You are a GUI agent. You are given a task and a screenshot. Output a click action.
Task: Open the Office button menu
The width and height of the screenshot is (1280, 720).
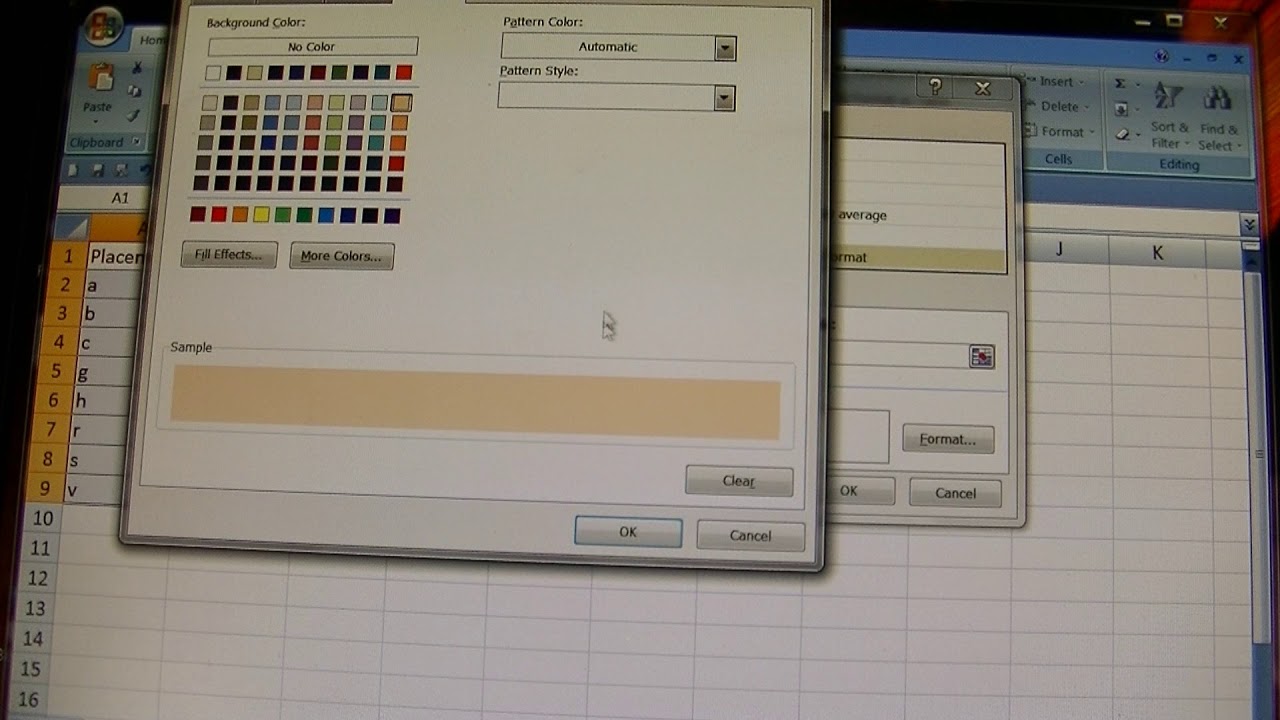click(104, 27)
